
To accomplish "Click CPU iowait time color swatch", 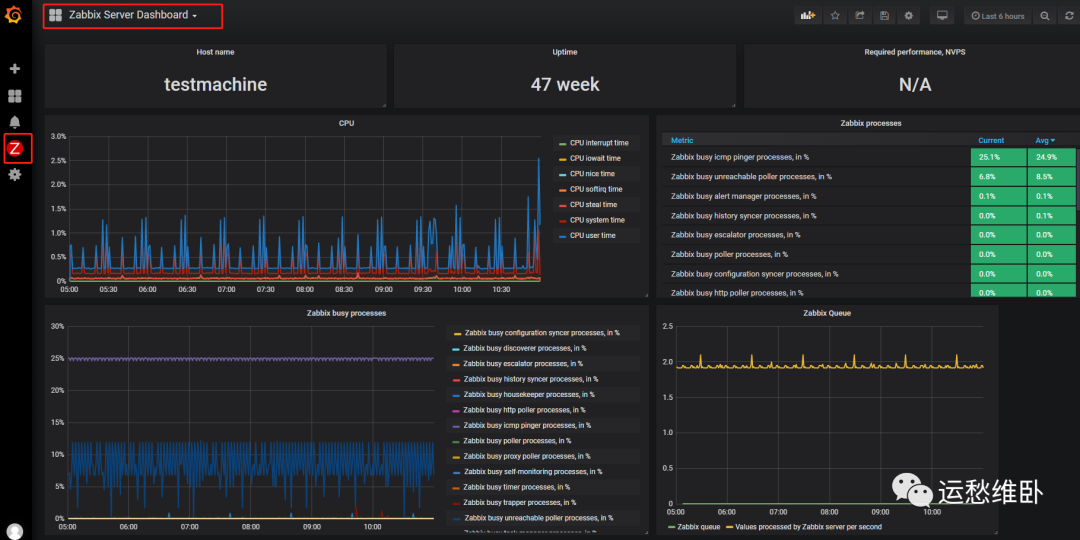I will coord(562,158).
